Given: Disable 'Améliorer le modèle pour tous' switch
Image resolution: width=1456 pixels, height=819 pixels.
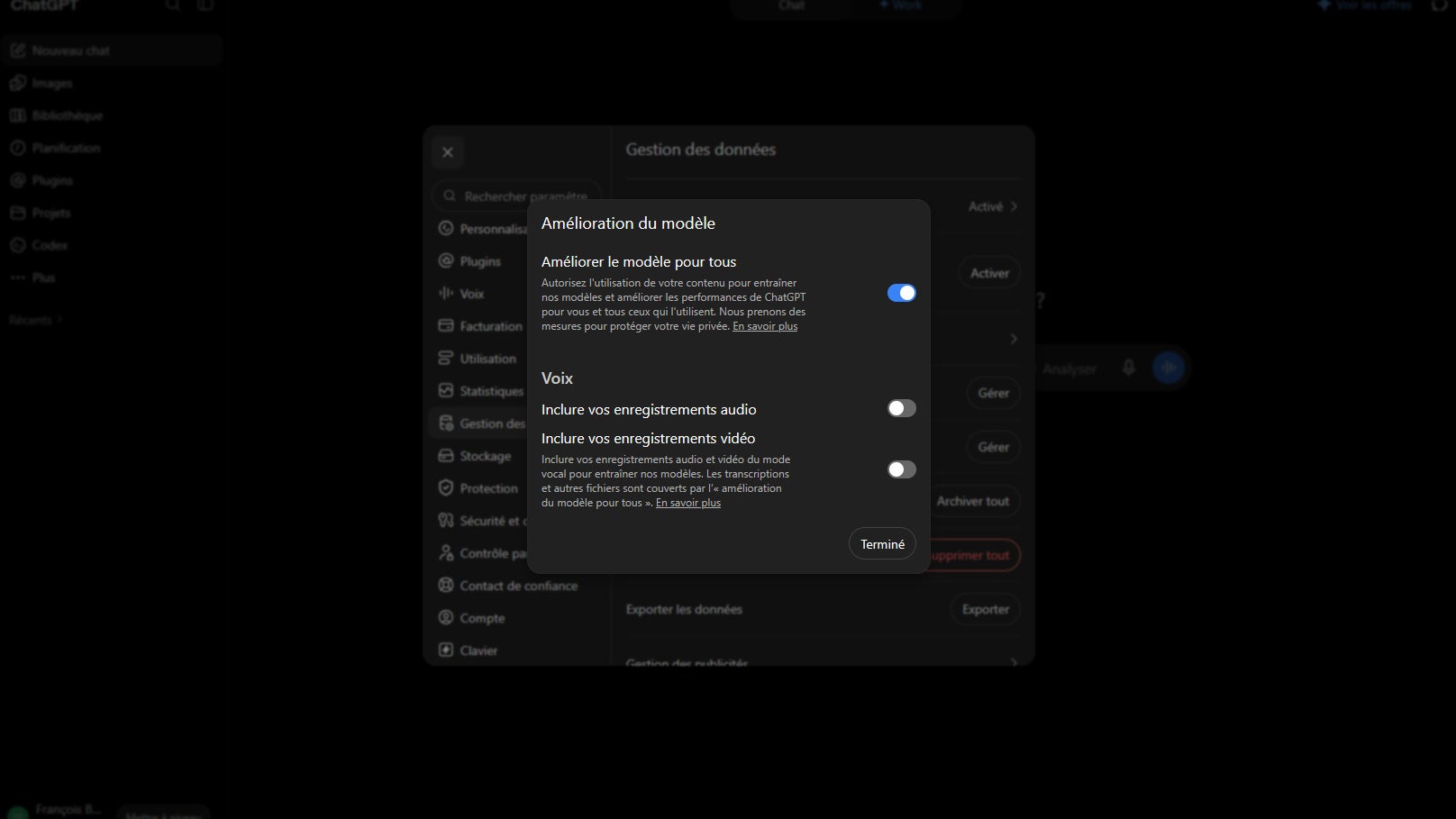Looking at the screenshot, I should (x=901, y=293).
